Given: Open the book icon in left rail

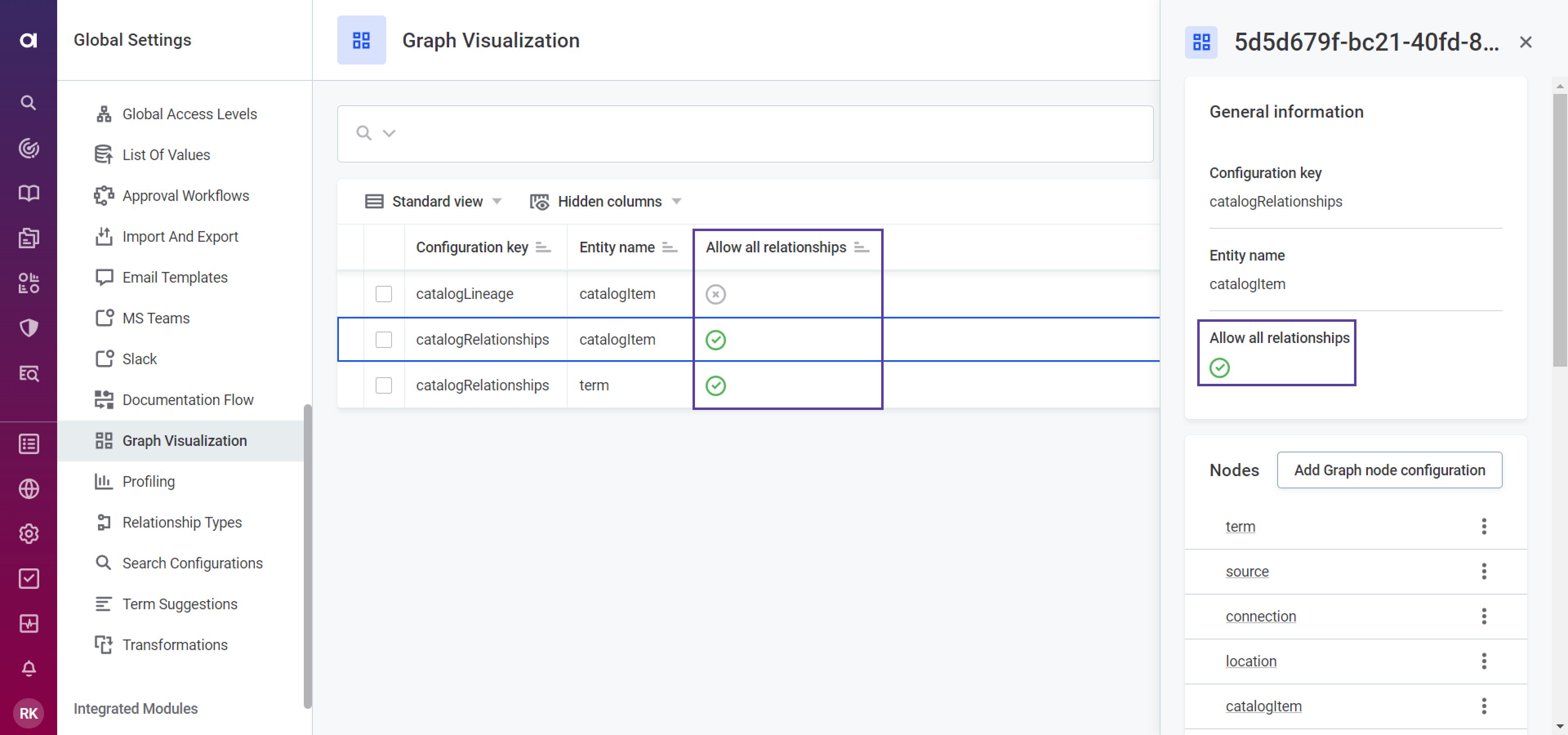Looking at the screenshot, I should (28, 193).
